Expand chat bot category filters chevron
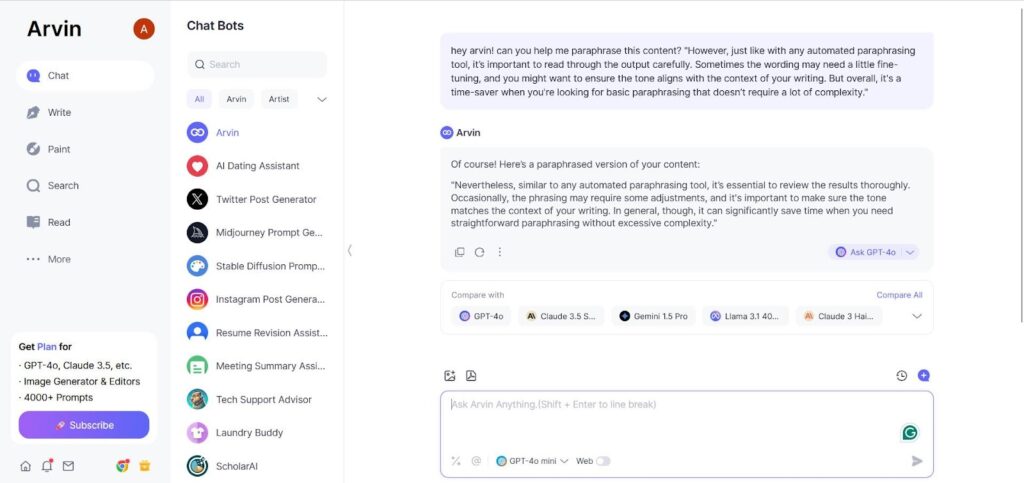This screenshot has height=483, width=1024. 321,99
